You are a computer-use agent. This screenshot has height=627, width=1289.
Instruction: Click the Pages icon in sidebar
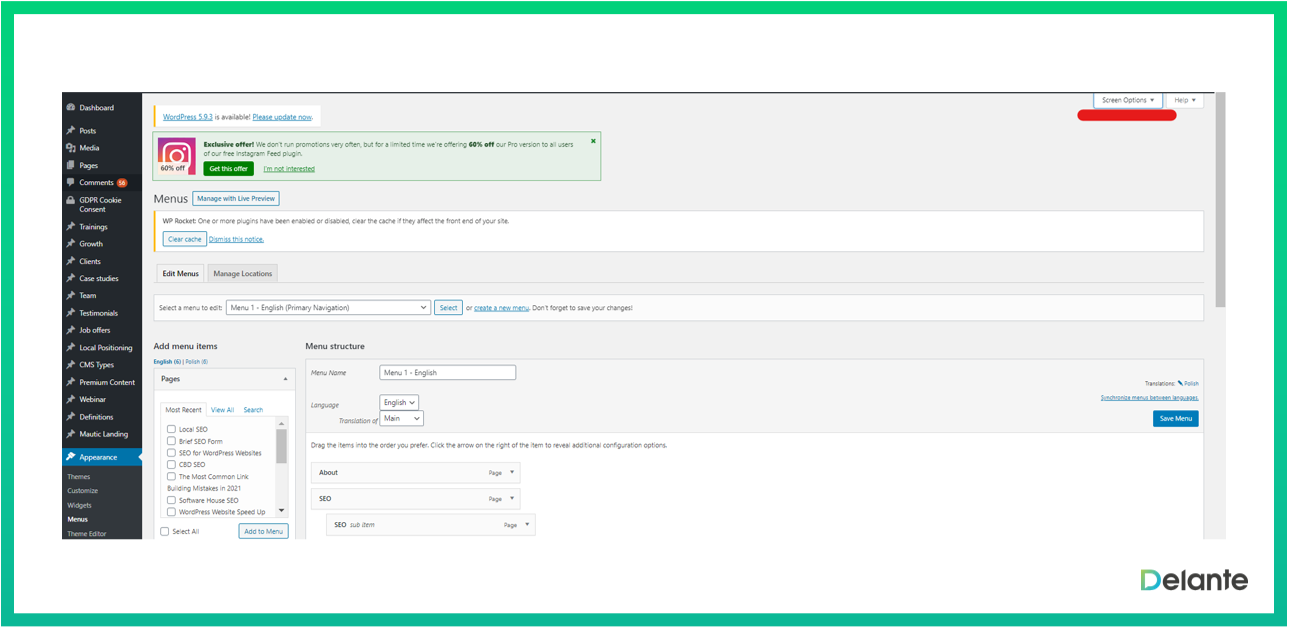pyautogui.click(x=70, y=165)
